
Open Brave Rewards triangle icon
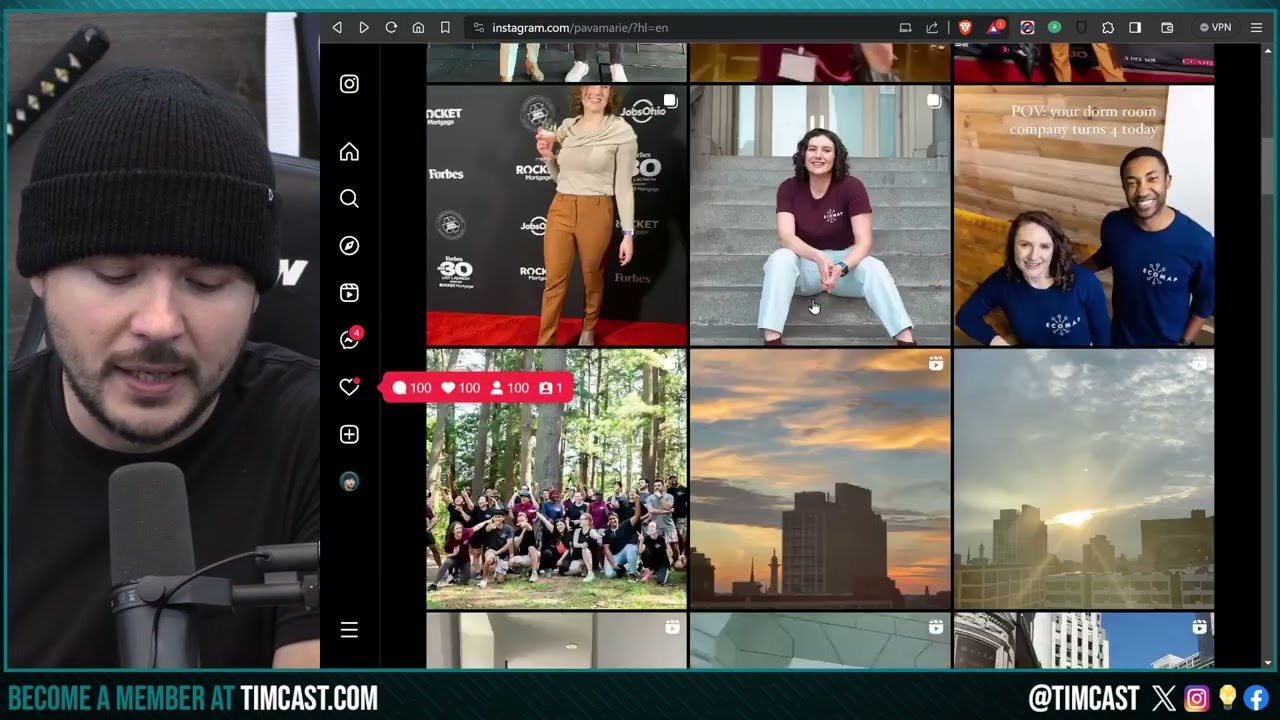tap(996, 28)
